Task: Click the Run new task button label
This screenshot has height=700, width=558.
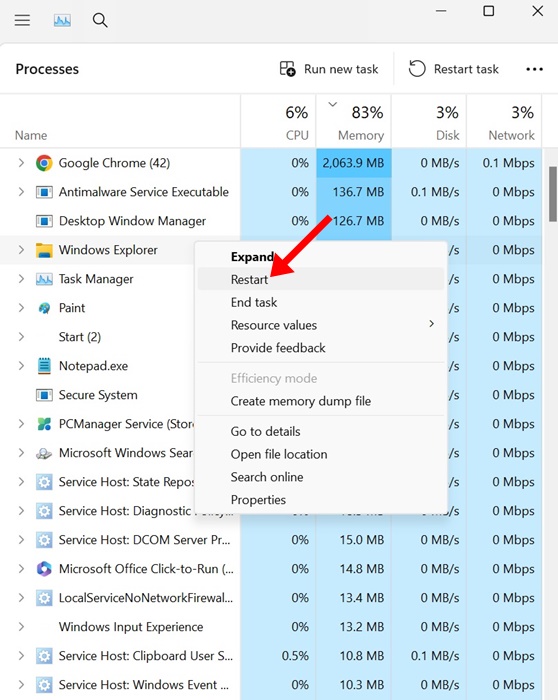Action: [341, 69]
